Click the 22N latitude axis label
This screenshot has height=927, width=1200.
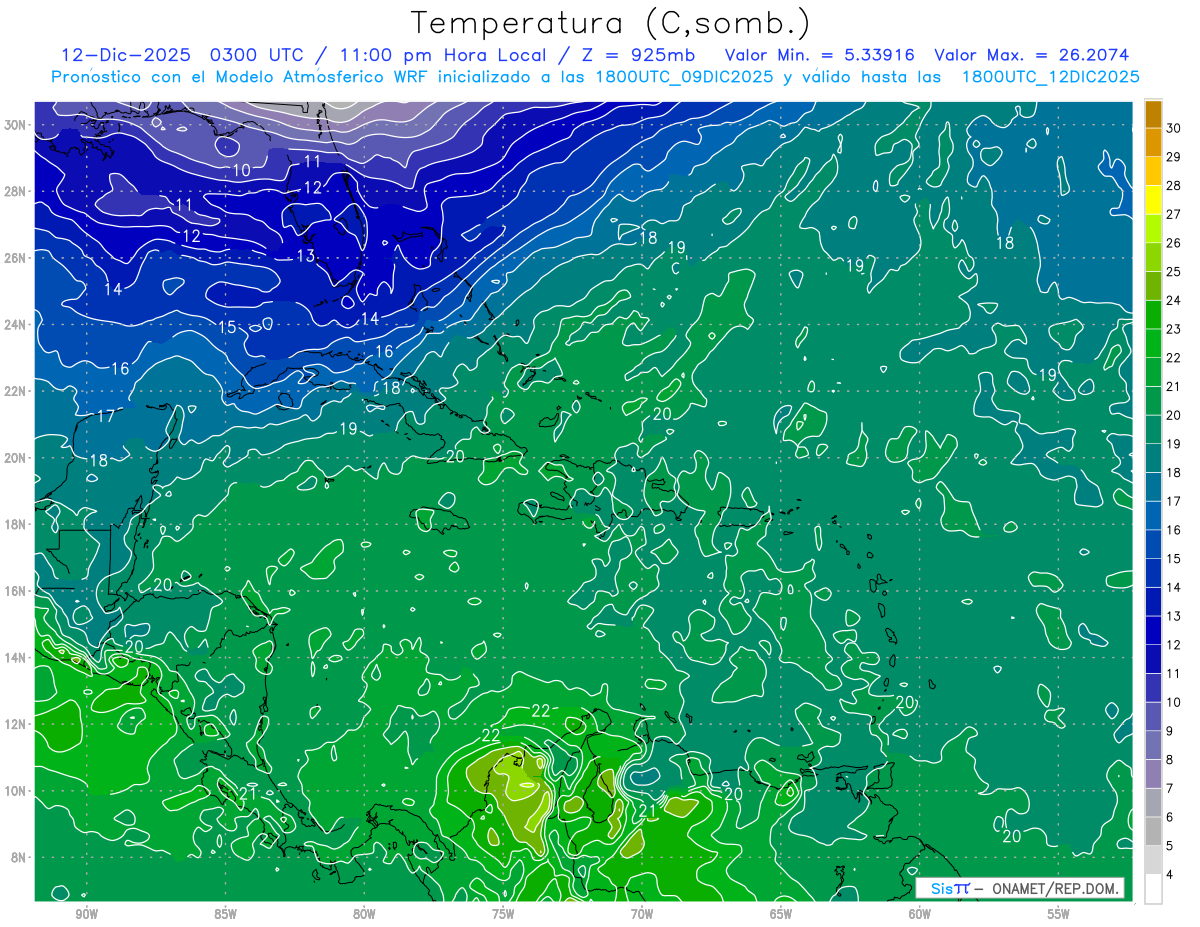tap(17, 391)
